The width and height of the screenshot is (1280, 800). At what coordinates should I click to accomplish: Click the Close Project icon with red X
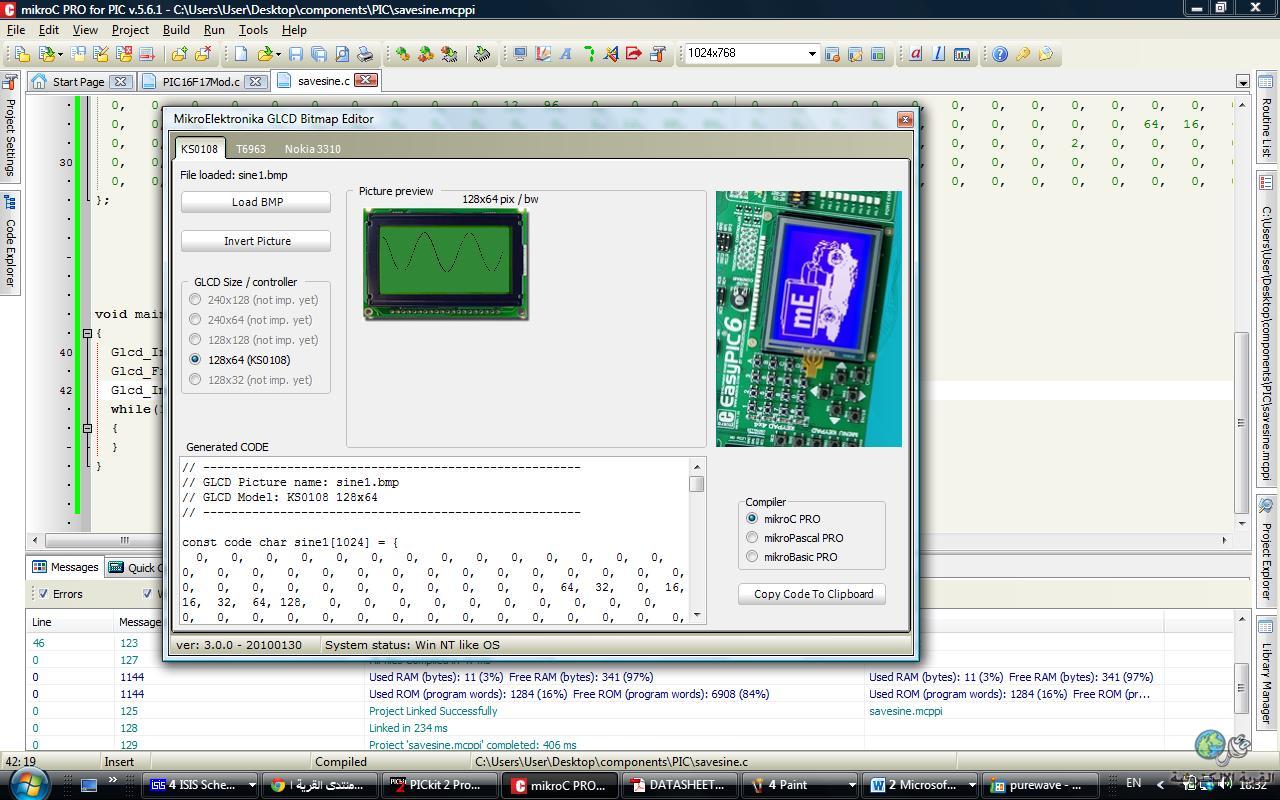[124, 54]
